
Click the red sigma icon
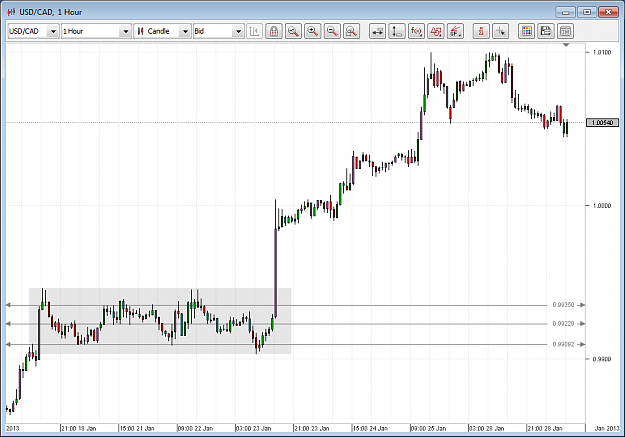(481, 31)
